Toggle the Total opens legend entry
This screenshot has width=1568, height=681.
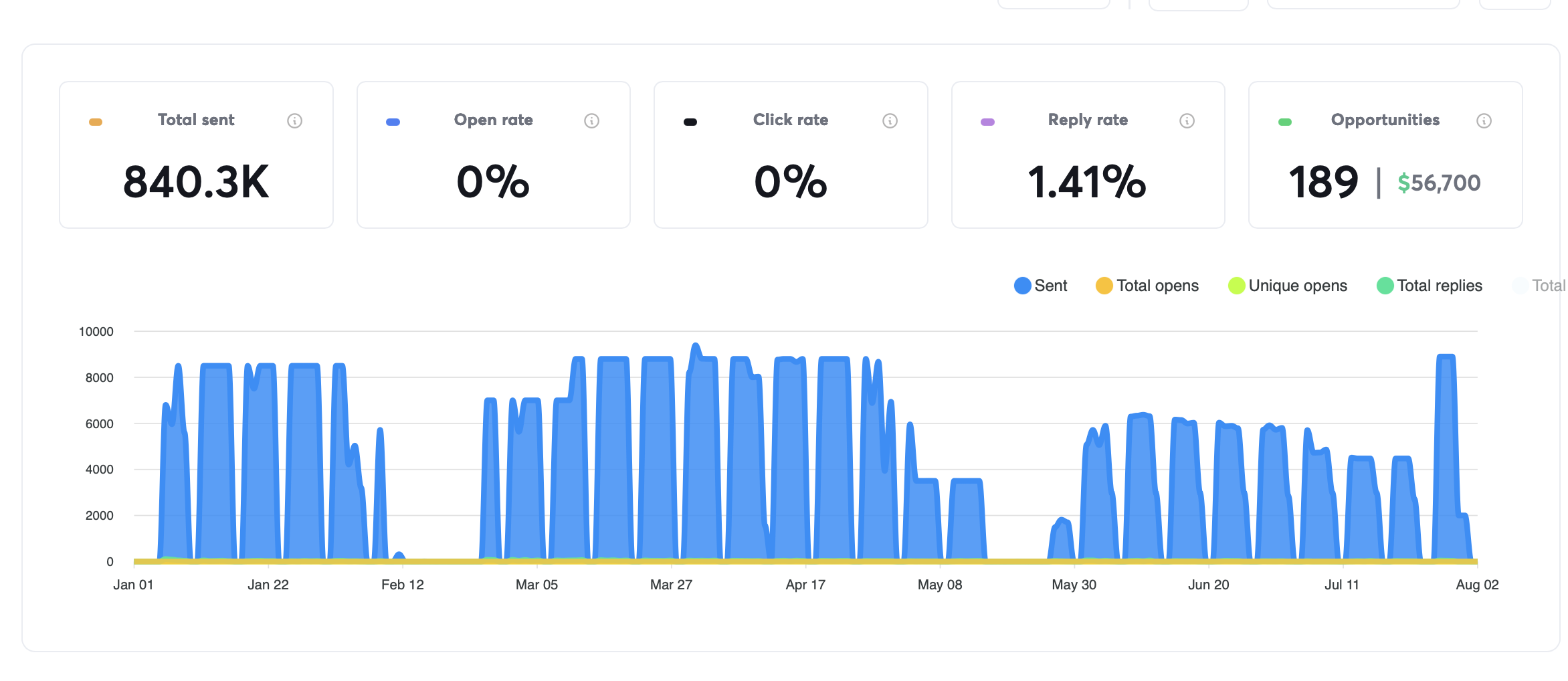coord(1147,286)
